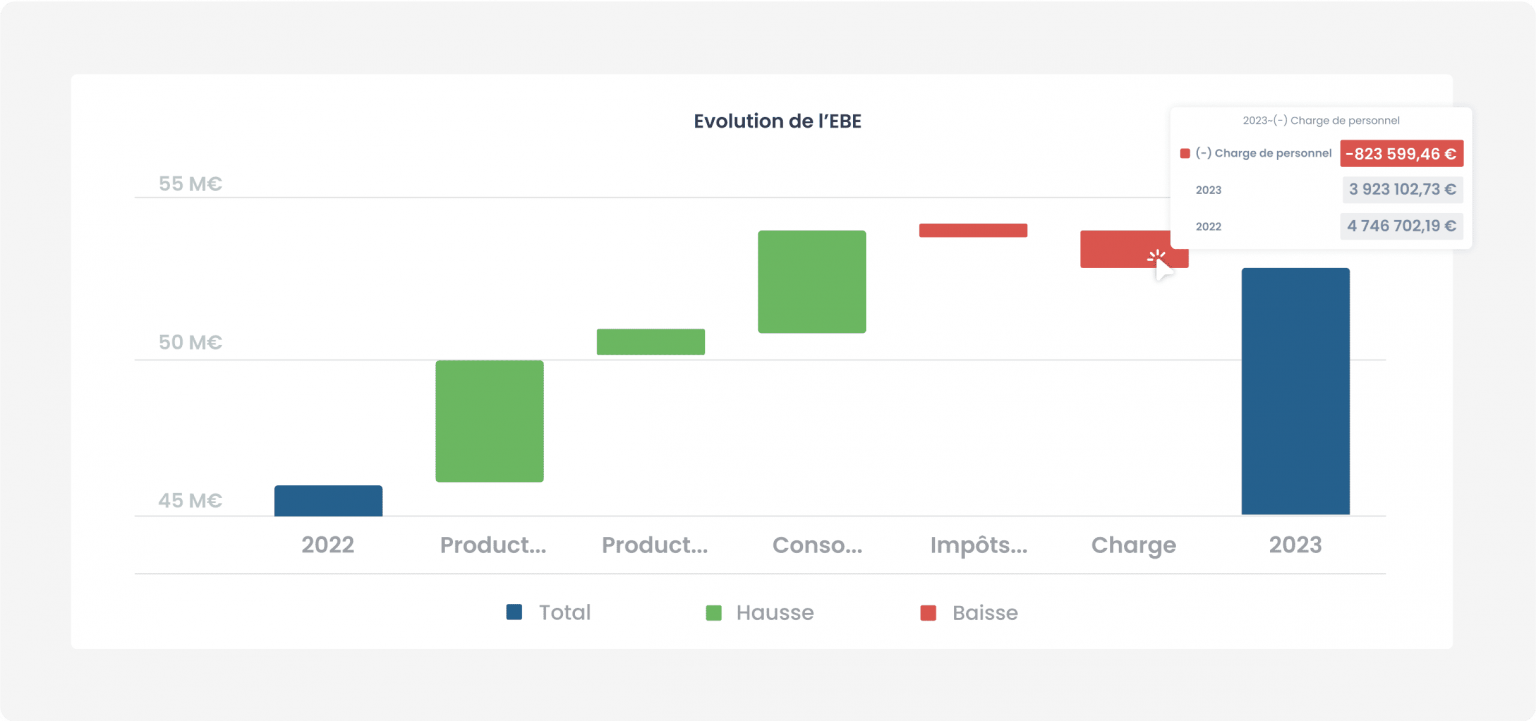Click the red tooltip marker beside Charge de personnel
The width and height of the screenshot is (1536, 721).
pos(1185,154)
